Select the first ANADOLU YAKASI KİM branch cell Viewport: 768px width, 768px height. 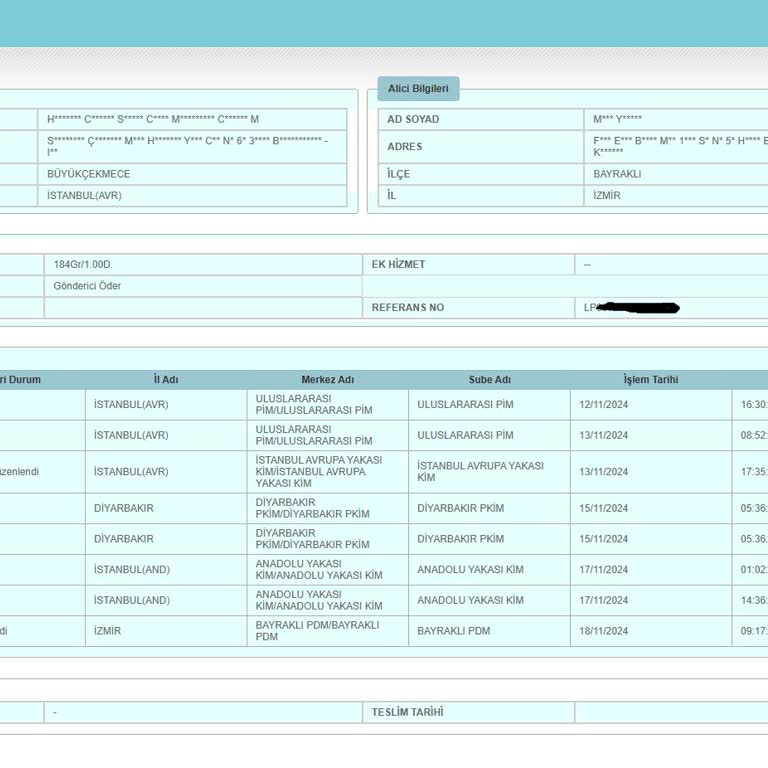click(x=489, y=570)
